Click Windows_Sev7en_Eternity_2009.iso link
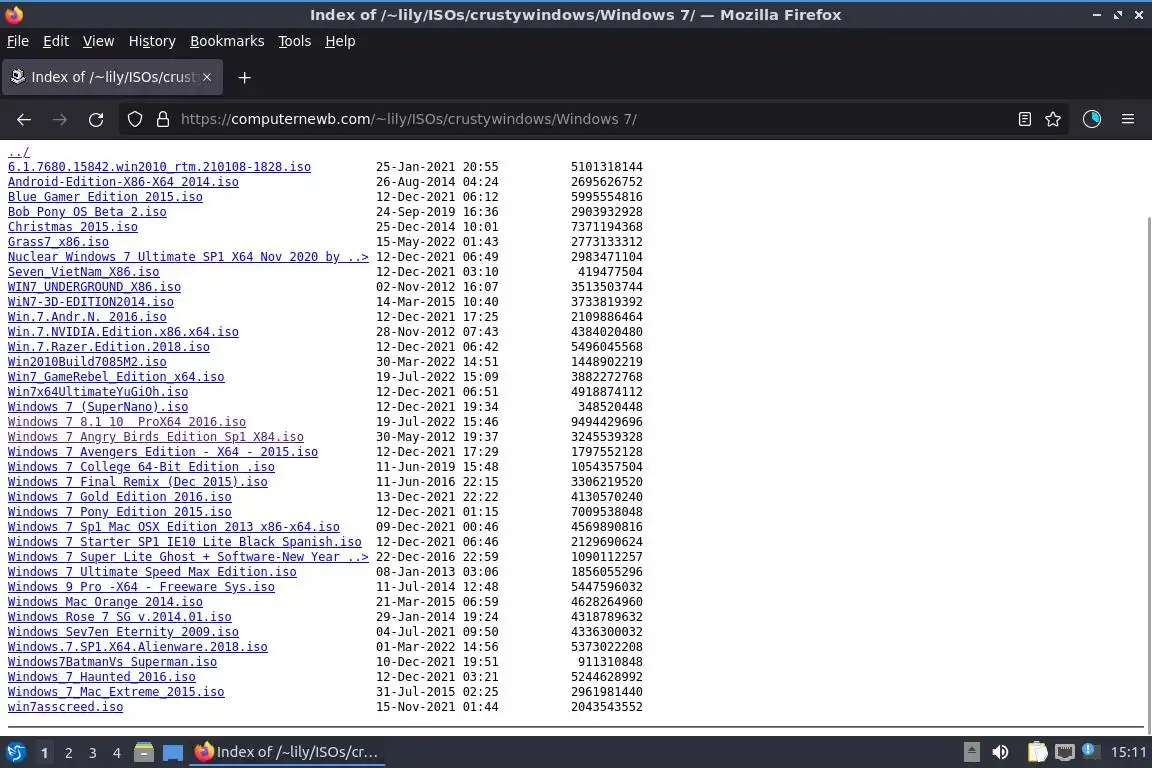This screenshot has width=1152, height=768. pos(123,631)
